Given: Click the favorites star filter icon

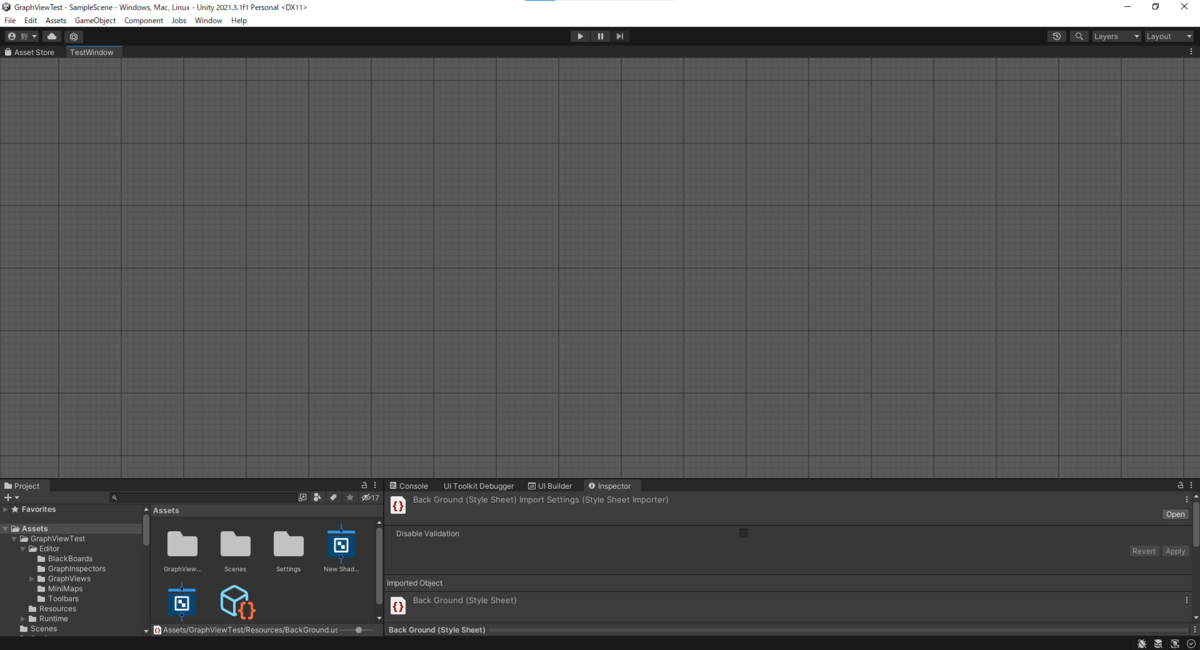Looking at the screenshot, I should tap(350, 497).
